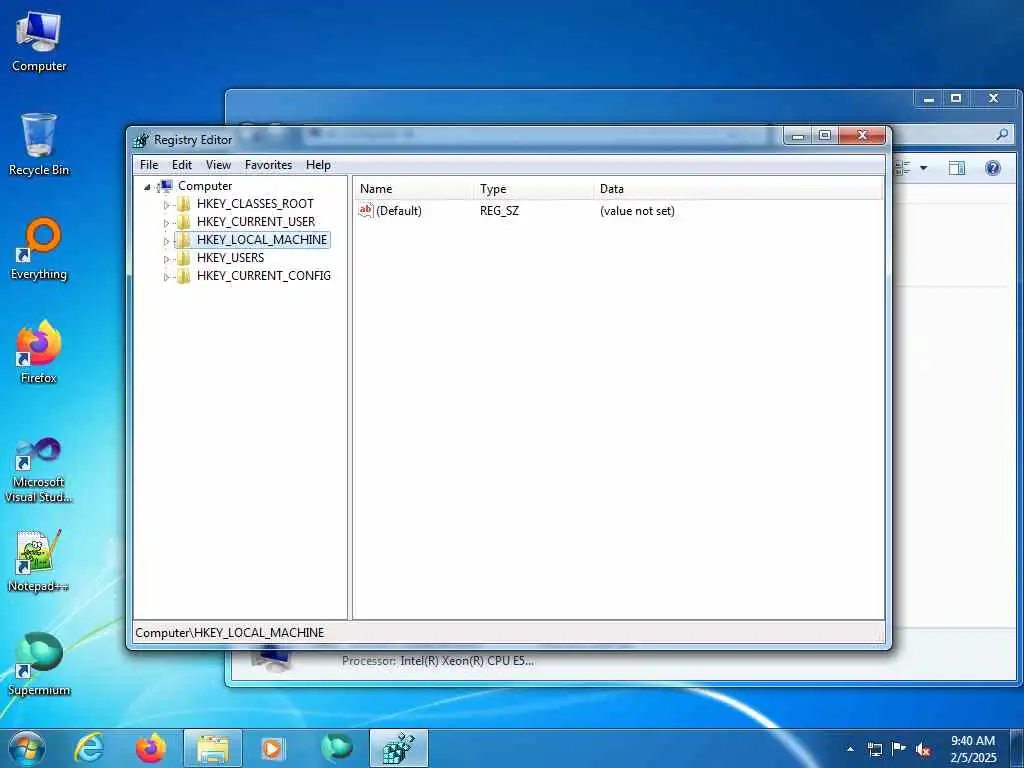Open Supermium from the taskbar
The image size is (1024, 768).
pyautogui.click(x=337, y=748)
